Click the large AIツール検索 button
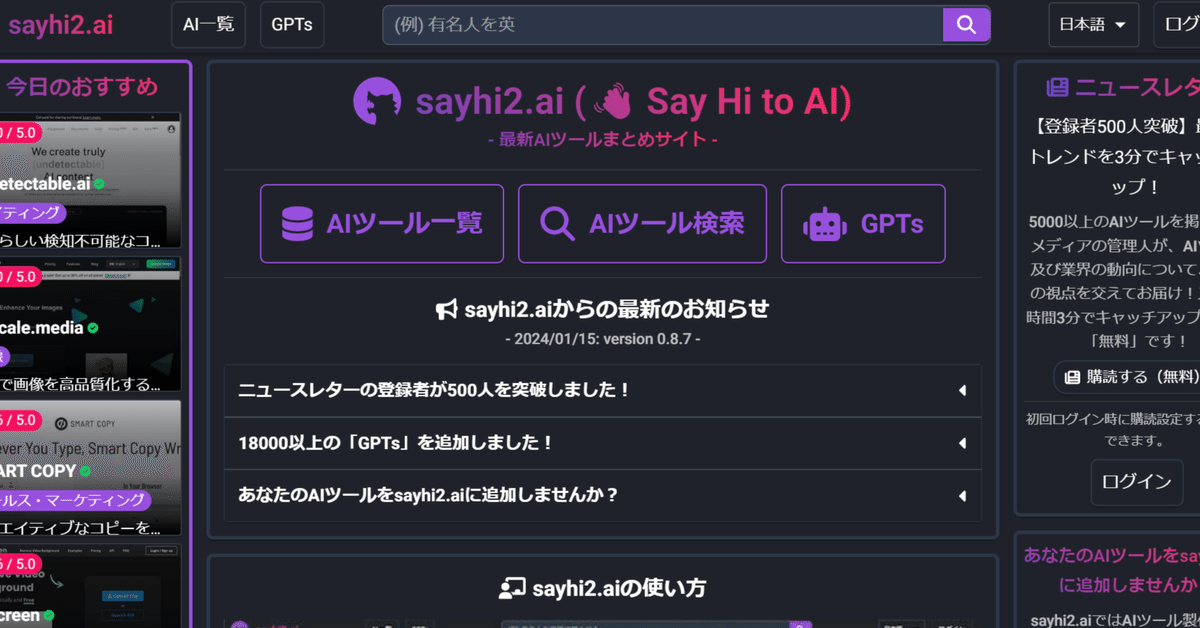Image resolution: width=1200 pixels, height=628 pixels. (x=642, y=223)
